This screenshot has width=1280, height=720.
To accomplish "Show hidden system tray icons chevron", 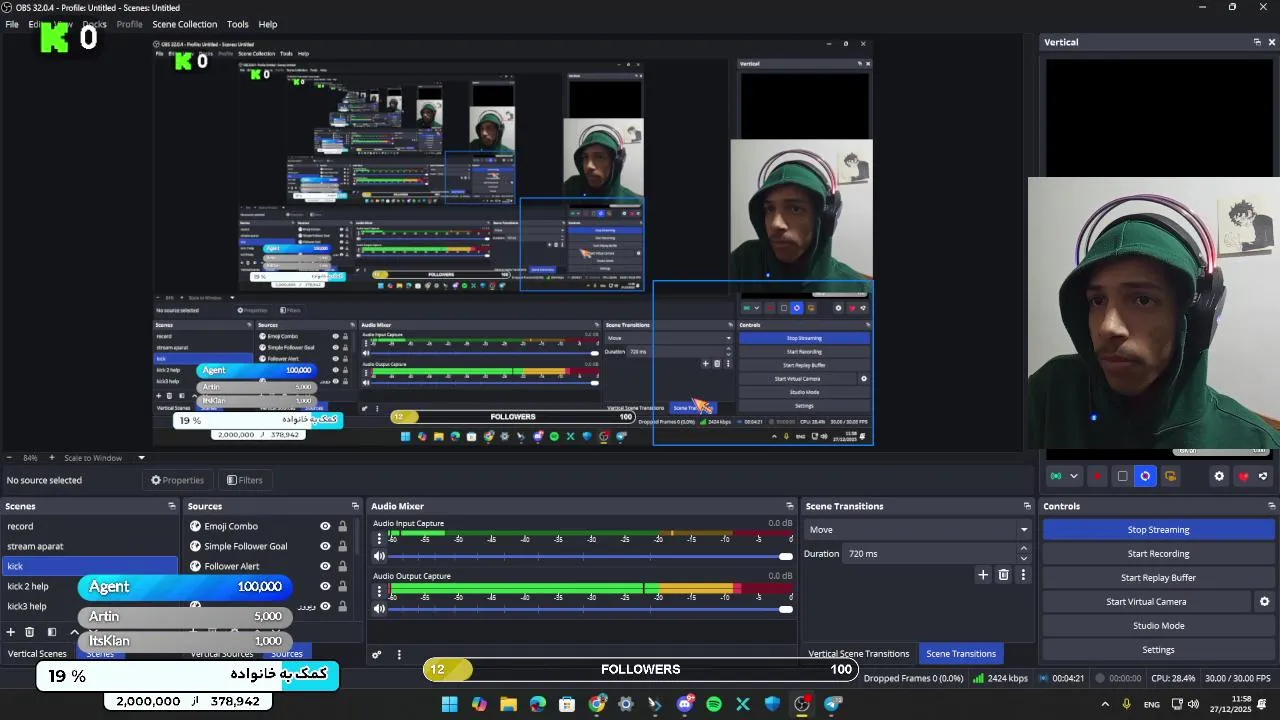I will (x=1105, y=704).
